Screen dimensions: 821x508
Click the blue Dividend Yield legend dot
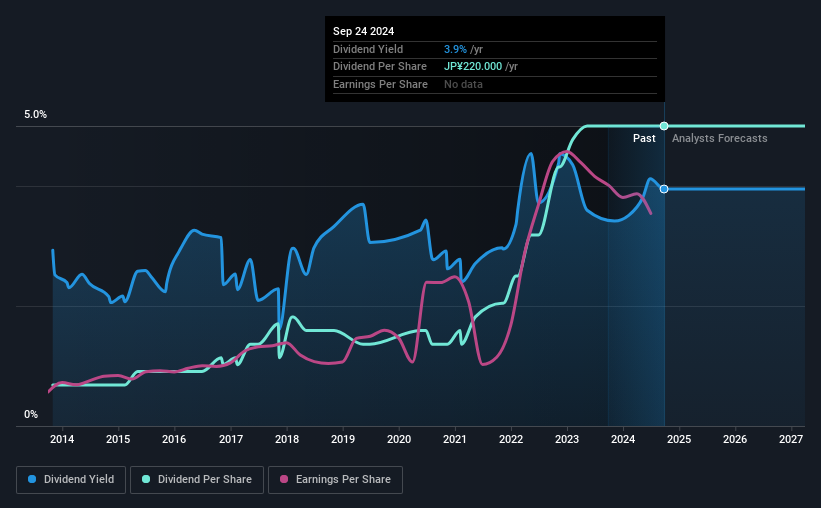pos(32,479)
